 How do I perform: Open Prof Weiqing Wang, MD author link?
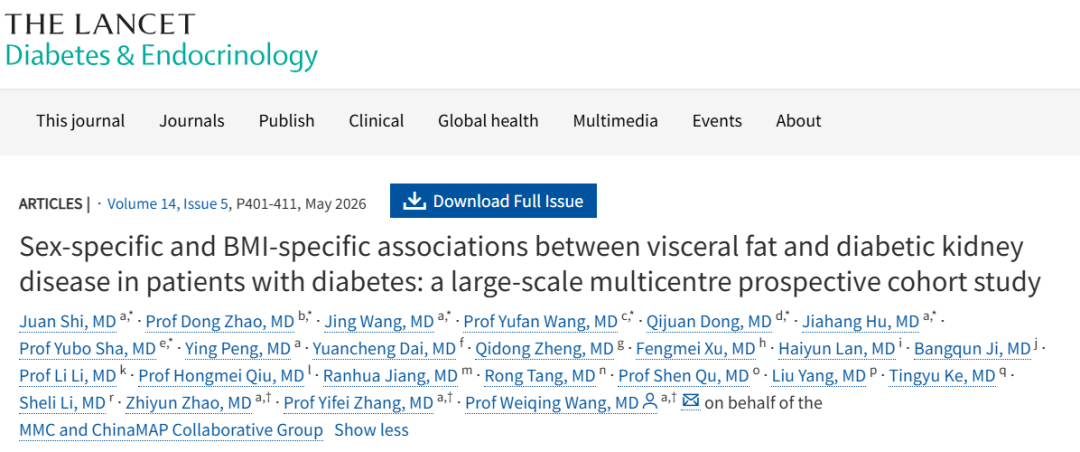552,403
